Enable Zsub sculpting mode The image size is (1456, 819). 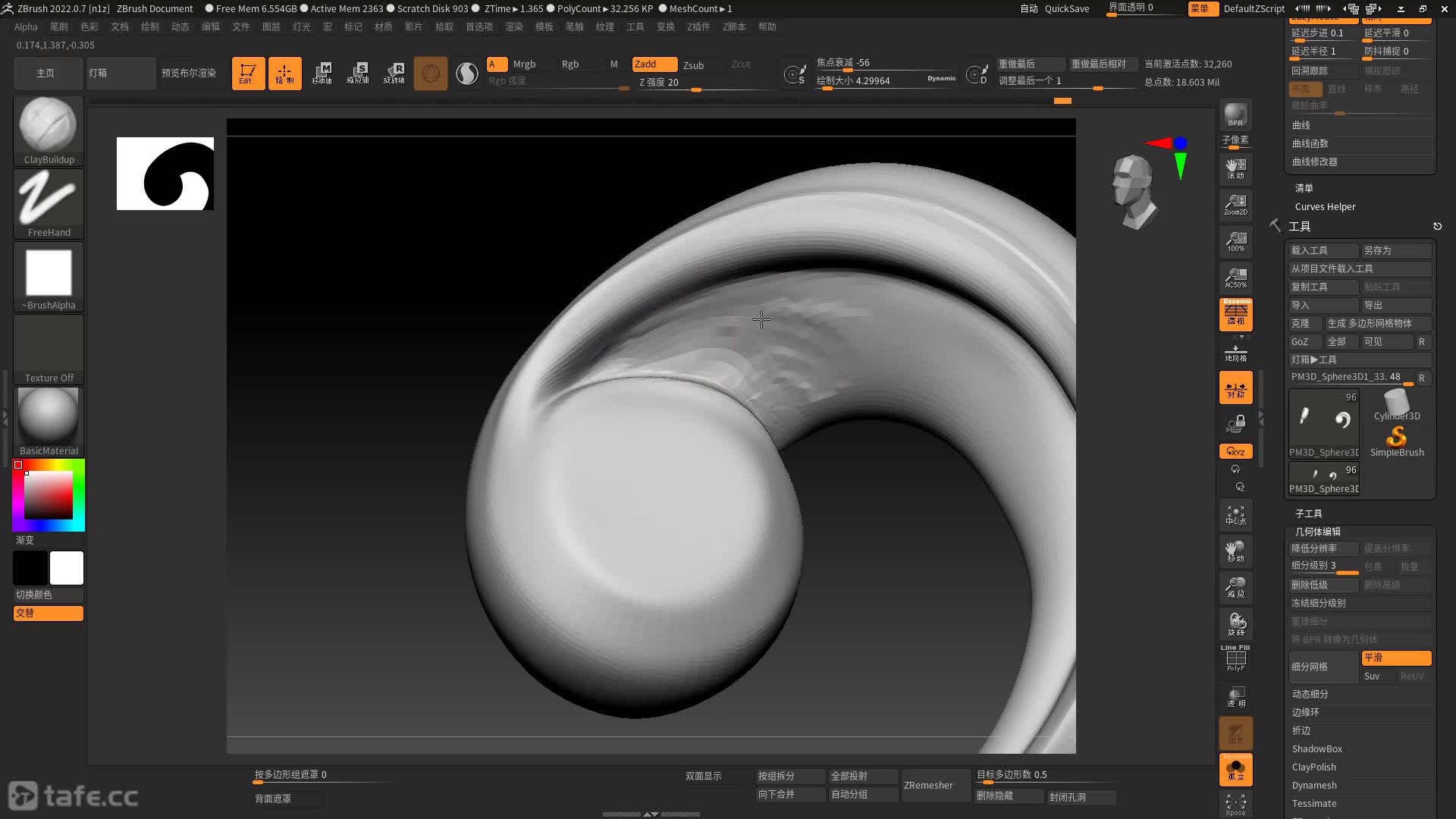693,65
